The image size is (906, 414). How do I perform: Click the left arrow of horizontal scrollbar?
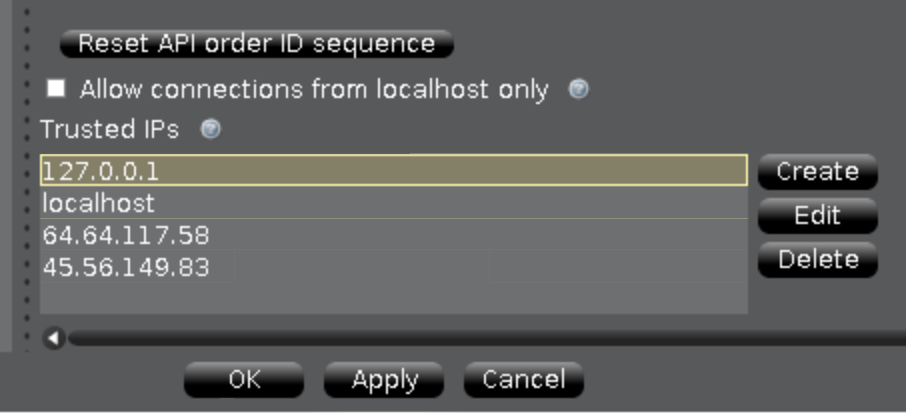tap(54, 338)
